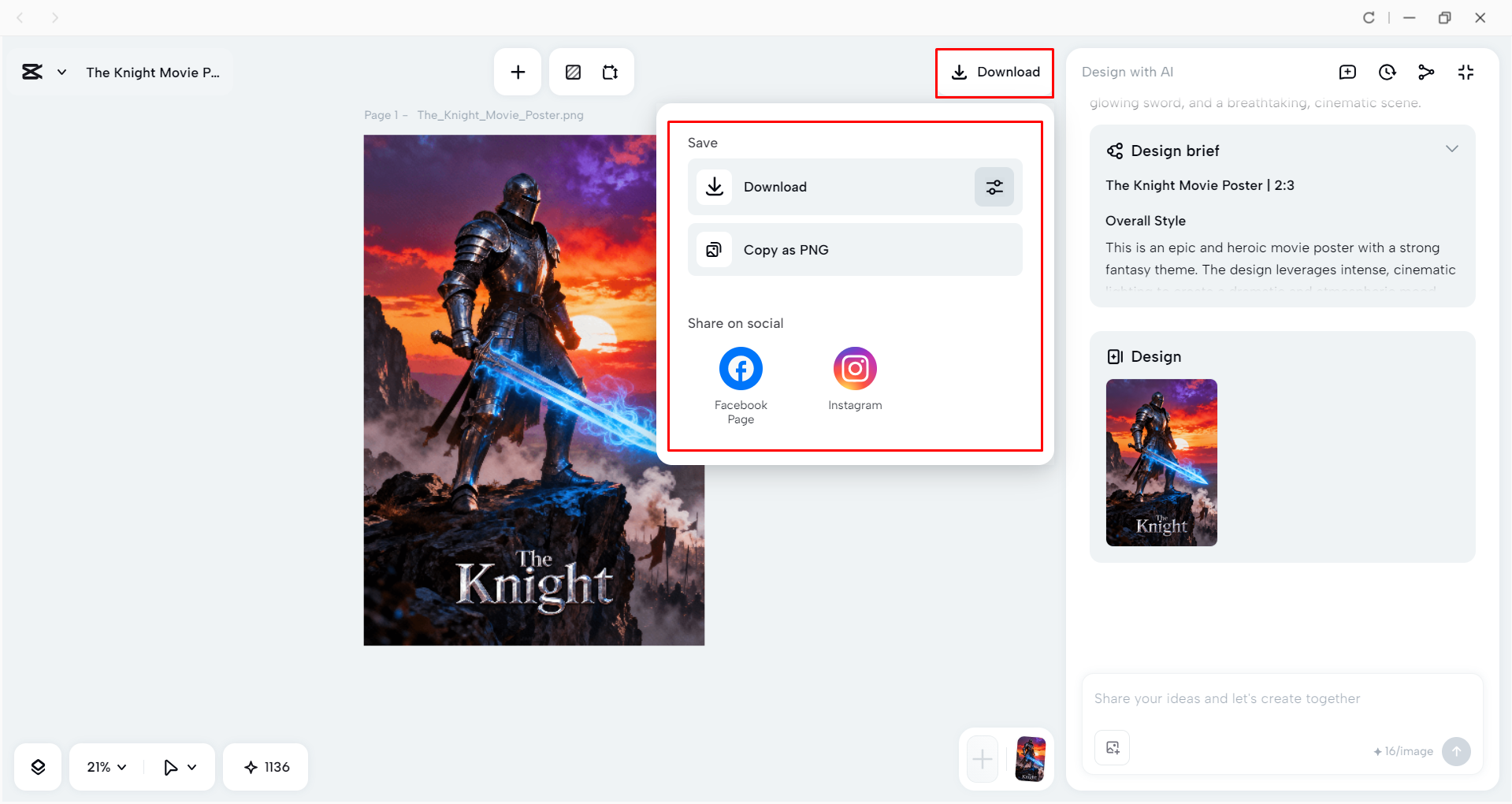Add a new page with plus button
Viewport: 1512px width, 804px height.
983,760
